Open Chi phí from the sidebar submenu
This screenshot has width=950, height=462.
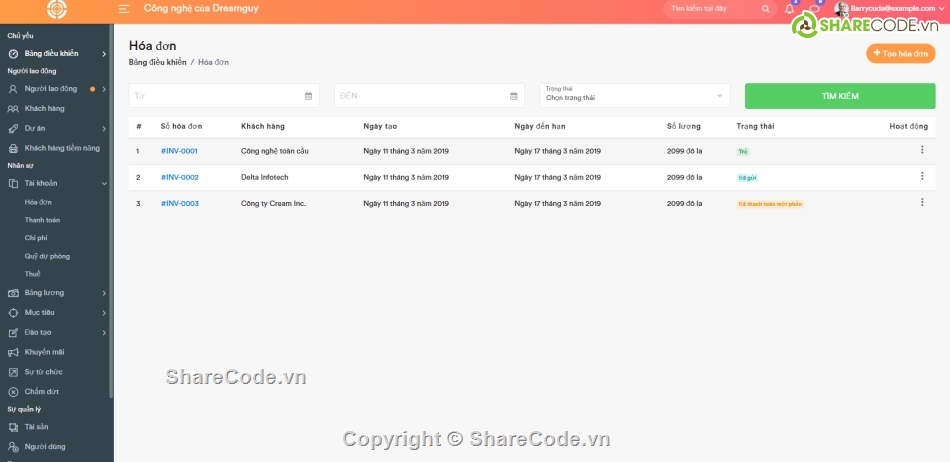[36, 238]
